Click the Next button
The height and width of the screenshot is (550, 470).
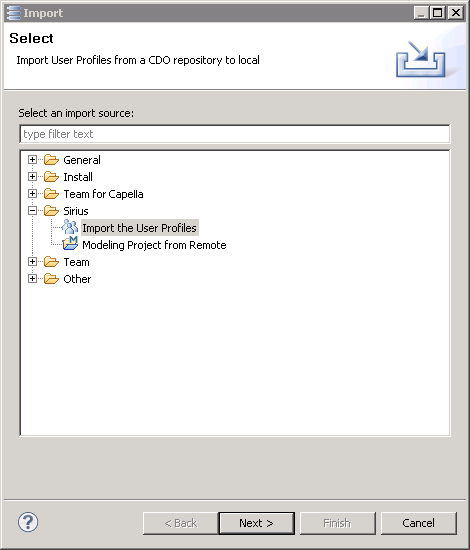tap(256, 523)
